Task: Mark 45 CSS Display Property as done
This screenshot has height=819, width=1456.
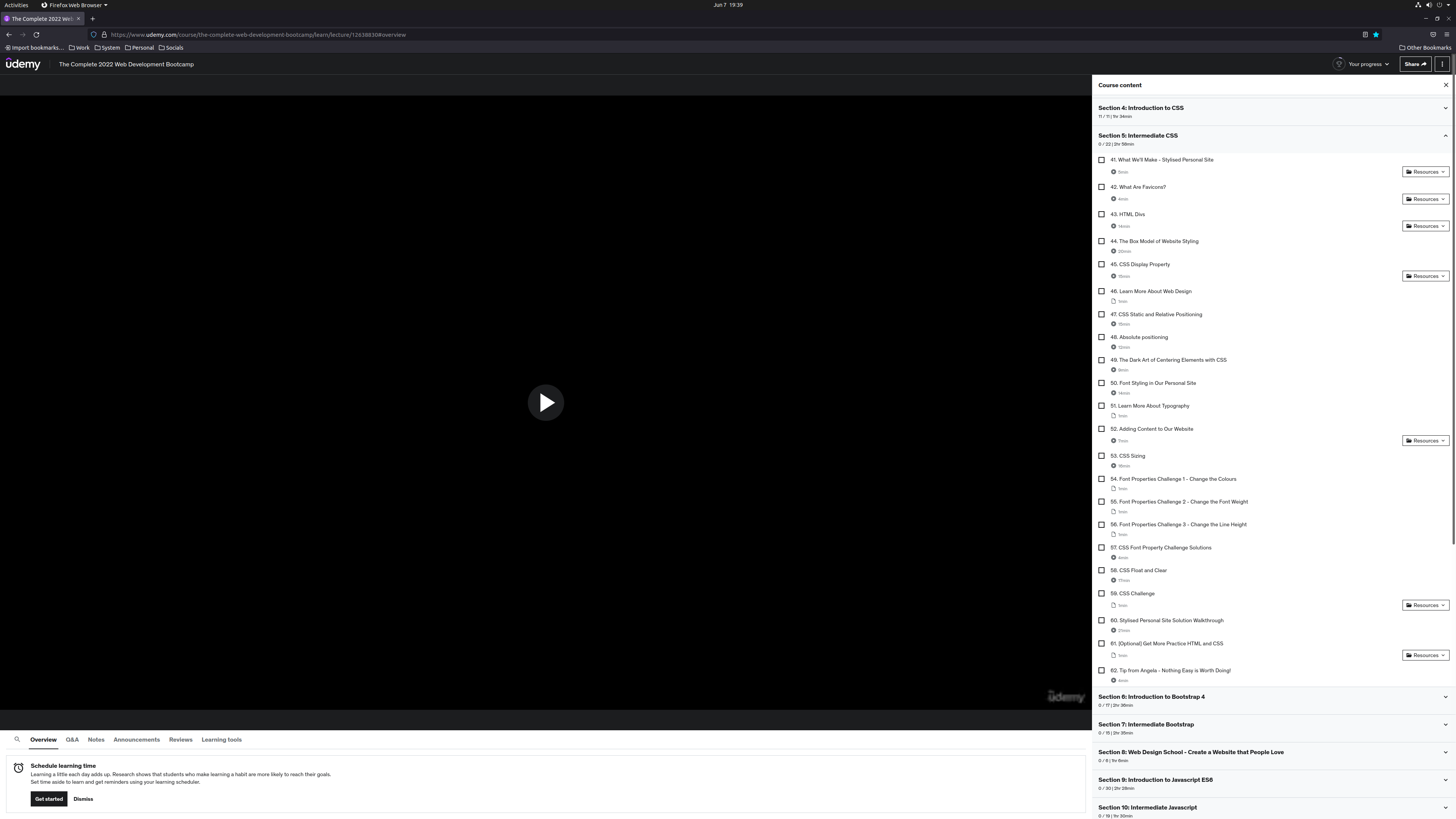Action: (x=1101, y=265)
